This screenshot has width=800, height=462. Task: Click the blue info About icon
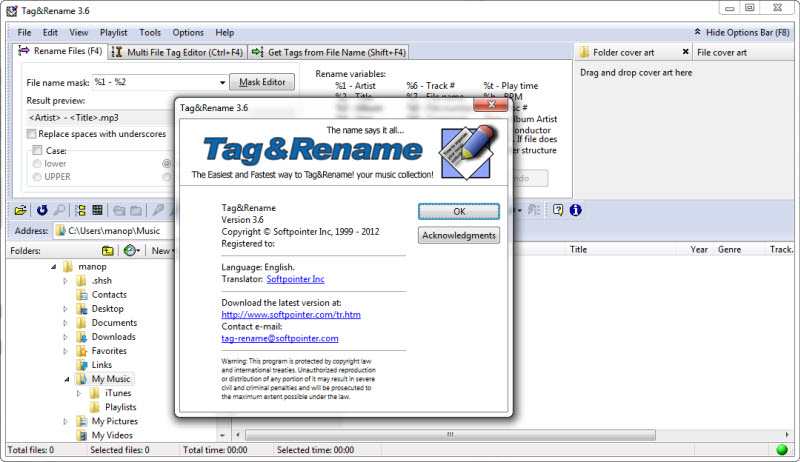[576, 210]
